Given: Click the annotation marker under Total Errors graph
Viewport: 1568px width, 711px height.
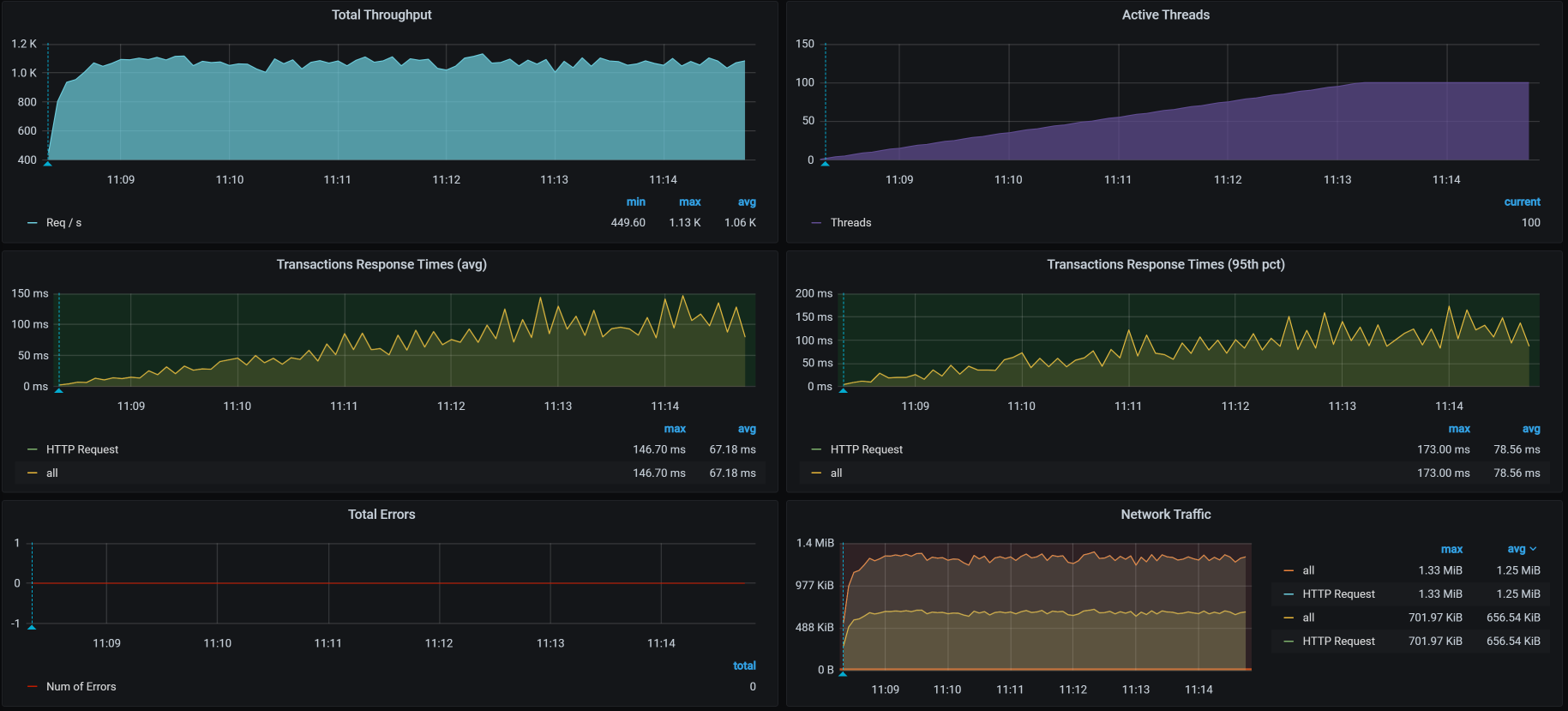Looking at the screenshot, I should tap(32, 627).
